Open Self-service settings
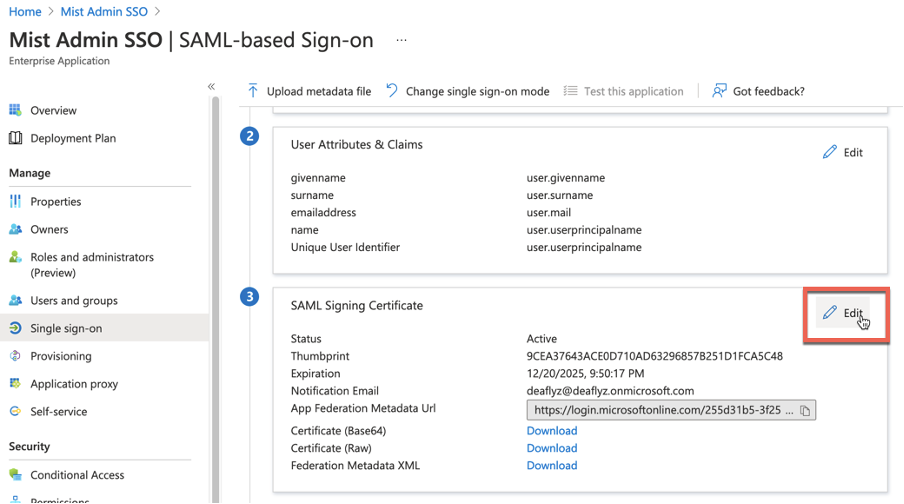The image size is (904, 504). pos(58,411)
